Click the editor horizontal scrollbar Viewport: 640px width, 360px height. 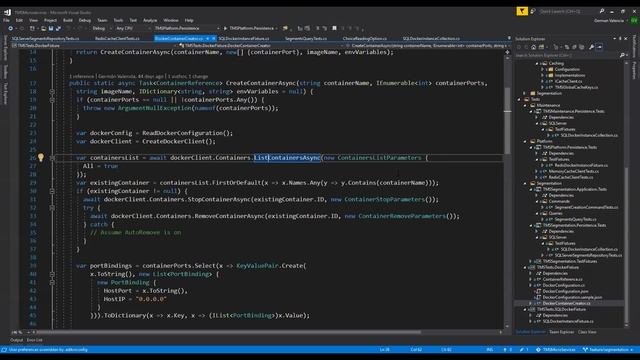[x=229, y=332]
